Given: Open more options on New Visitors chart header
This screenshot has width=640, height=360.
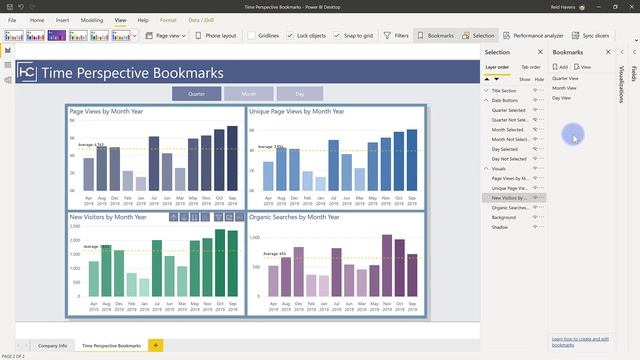Looking at the screenshot, I should [240, 217].
